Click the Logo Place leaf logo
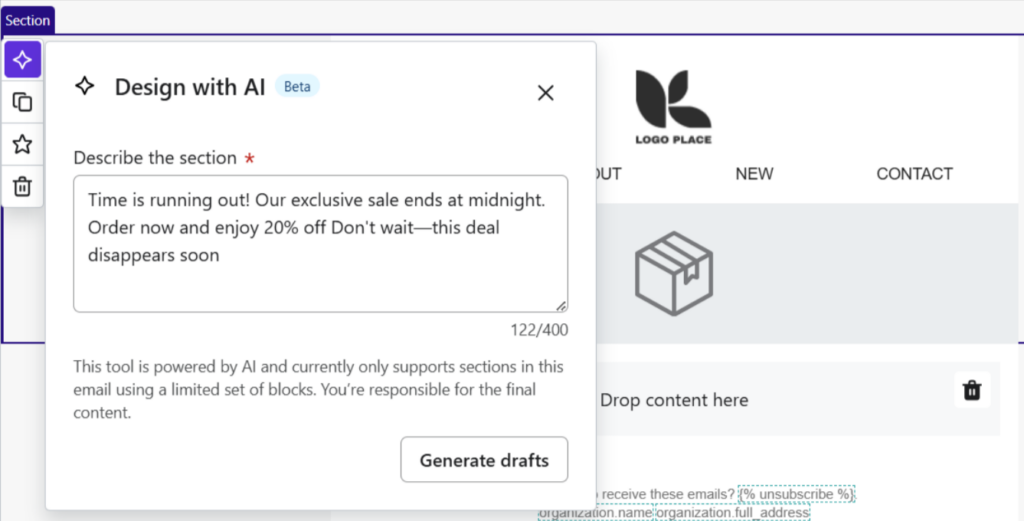Image resolution: width=1024 pixels, height=521 pixels. click(x=673, y=107)
